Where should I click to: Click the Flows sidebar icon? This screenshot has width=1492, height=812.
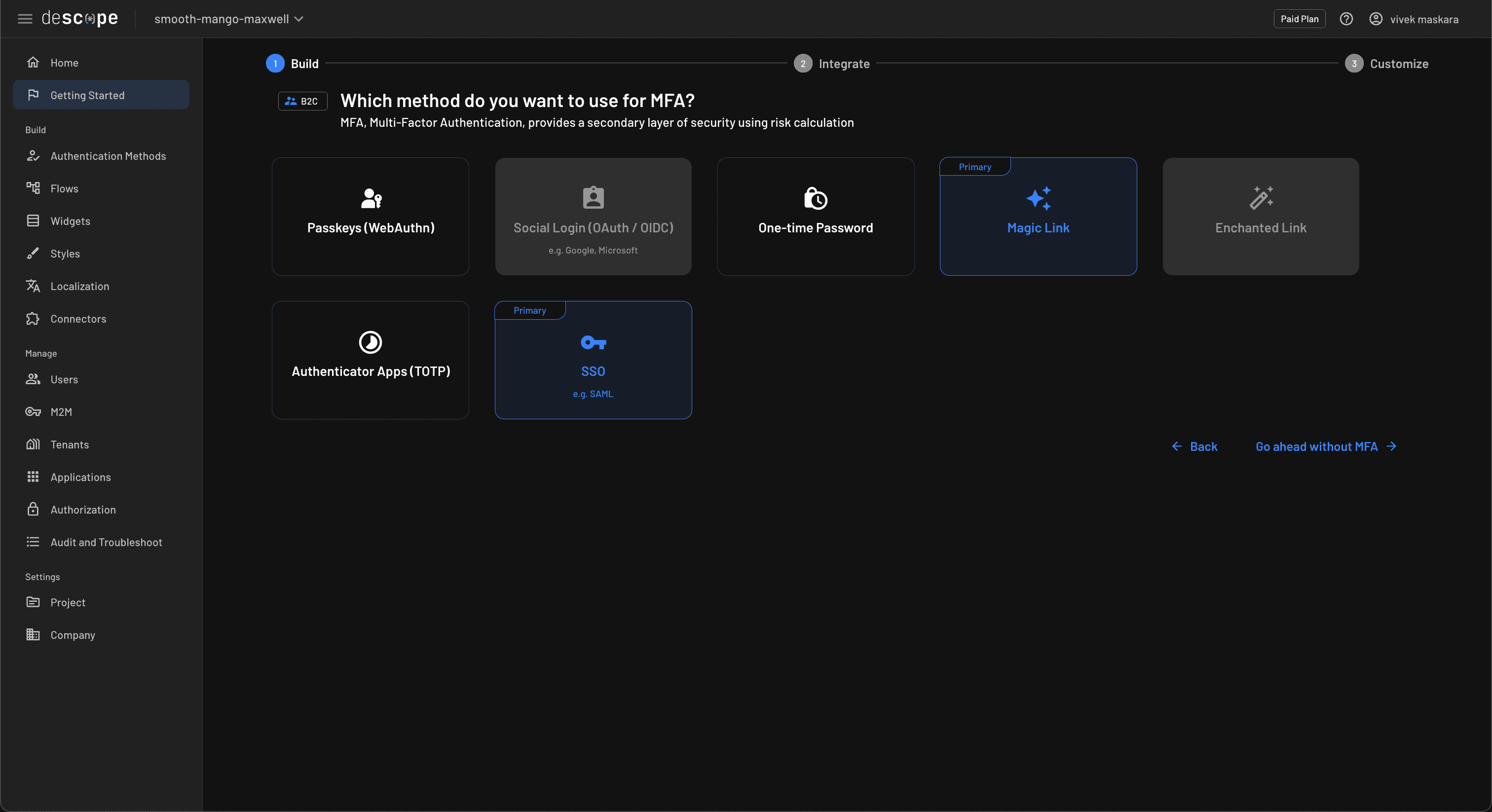(33, 188)
